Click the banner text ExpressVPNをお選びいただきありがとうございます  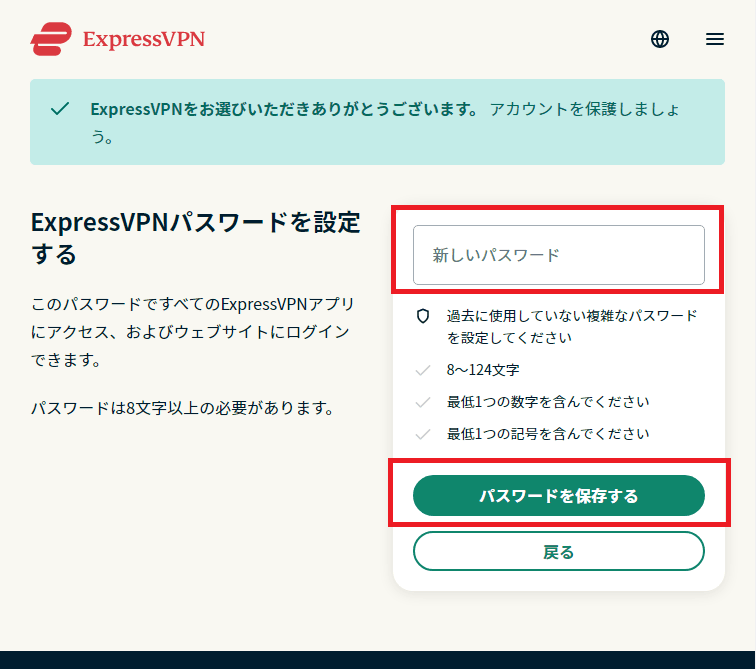(x=284, y=109)
